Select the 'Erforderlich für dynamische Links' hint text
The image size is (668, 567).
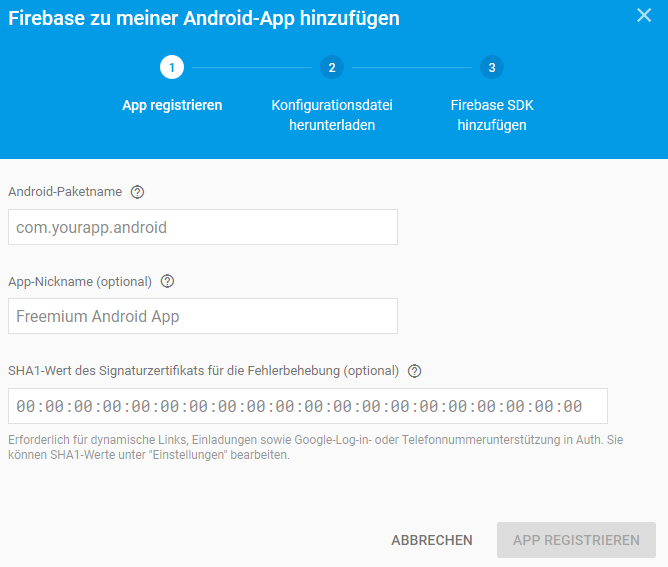316,447
